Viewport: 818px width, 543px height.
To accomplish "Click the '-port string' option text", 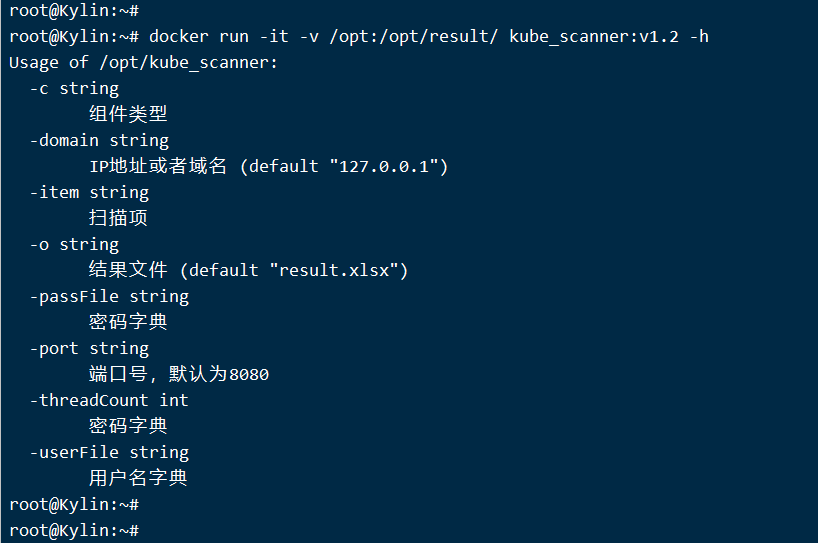I will tap(89, 348).
